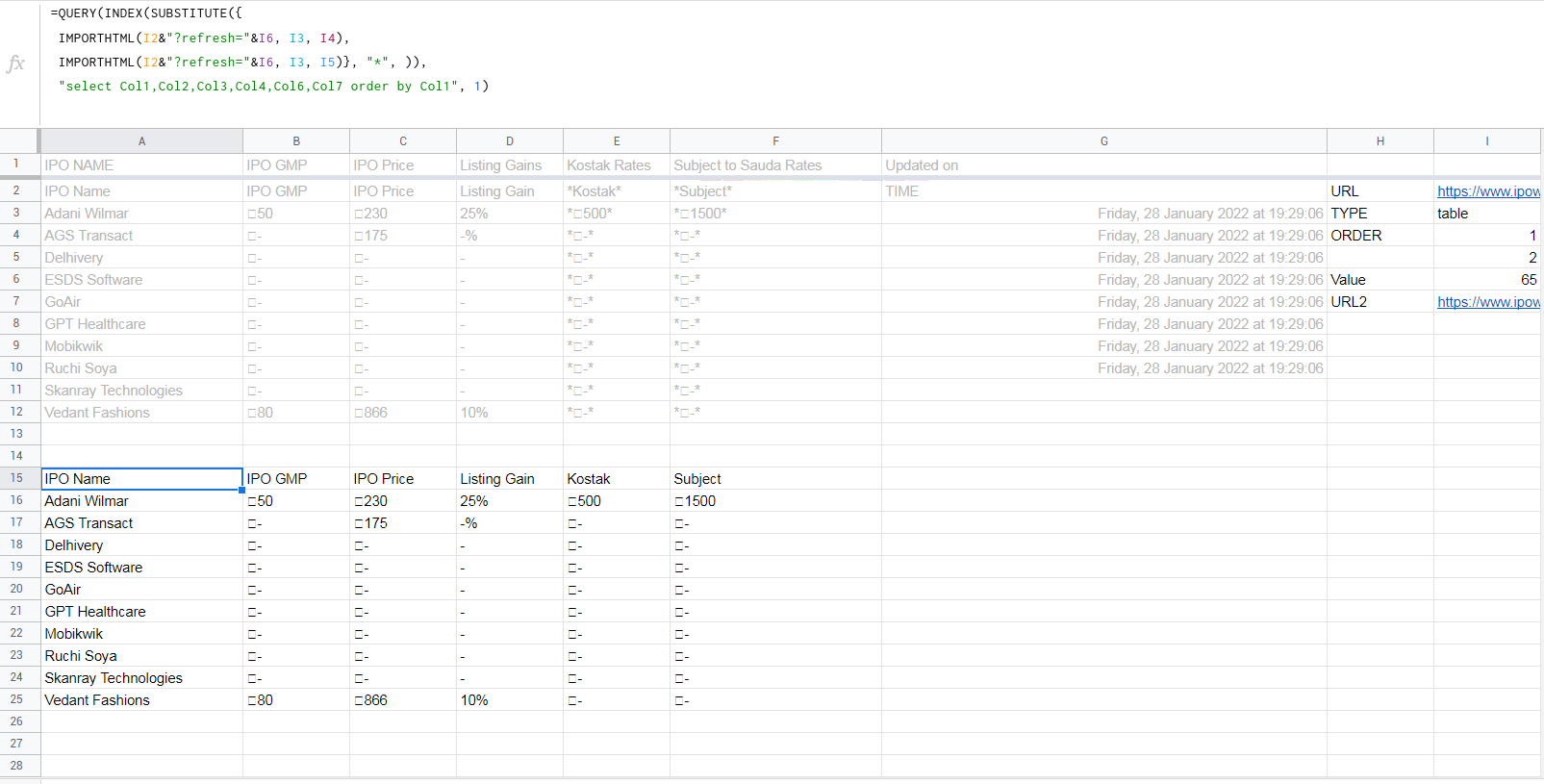Image resolution: width=1544 pixels, height=784 pixels.
Task: Click the '25%' cell in row 16
Action: coord(510,501)
